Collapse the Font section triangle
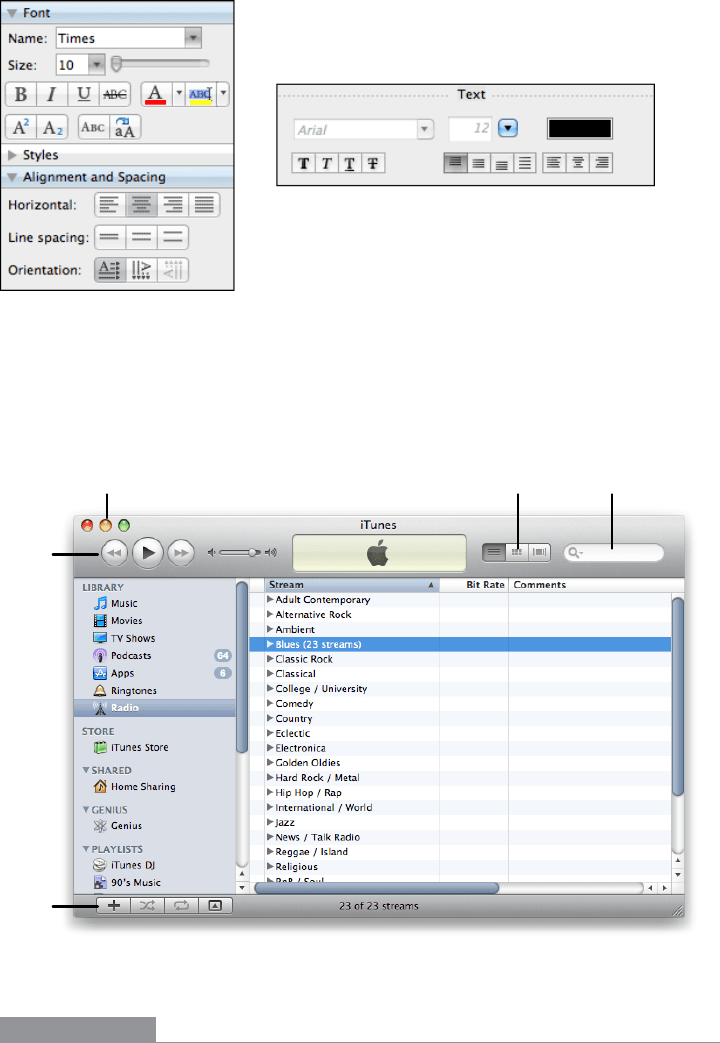720x1043 pixels. pos(11,13)
